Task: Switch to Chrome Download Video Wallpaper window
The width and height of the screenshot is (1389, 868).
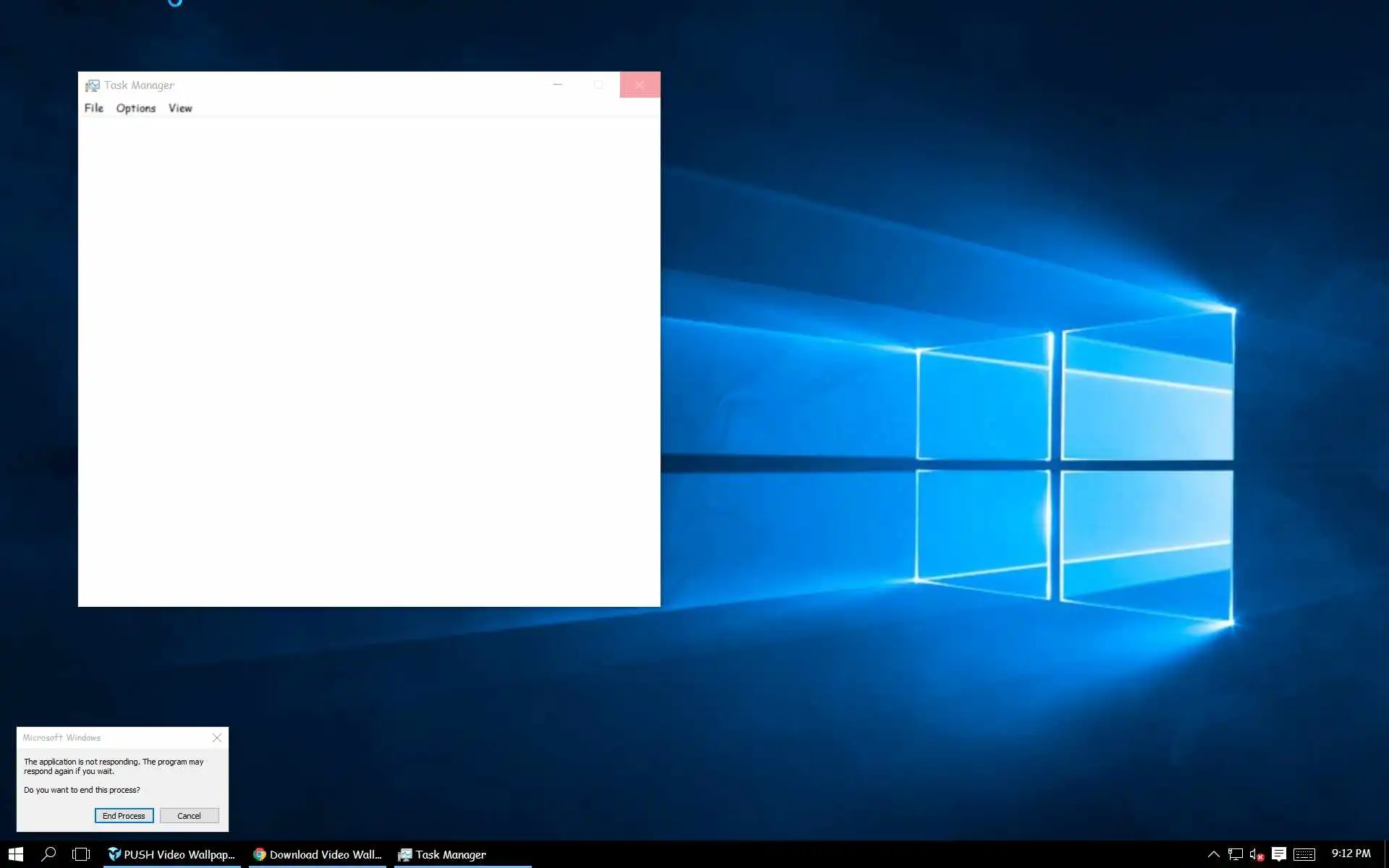Action: (x=318, y=854)
